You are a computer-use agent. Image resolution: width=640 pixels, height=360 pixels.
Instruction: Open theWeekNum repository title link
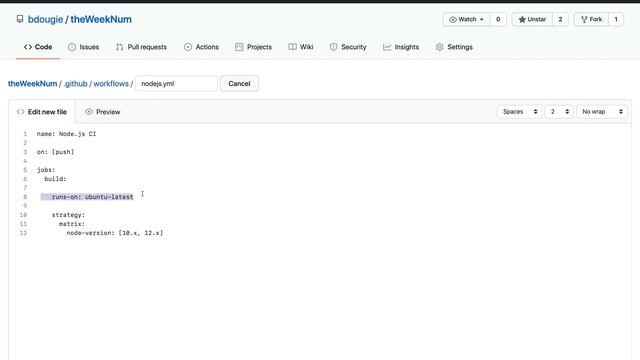[101, 19]
